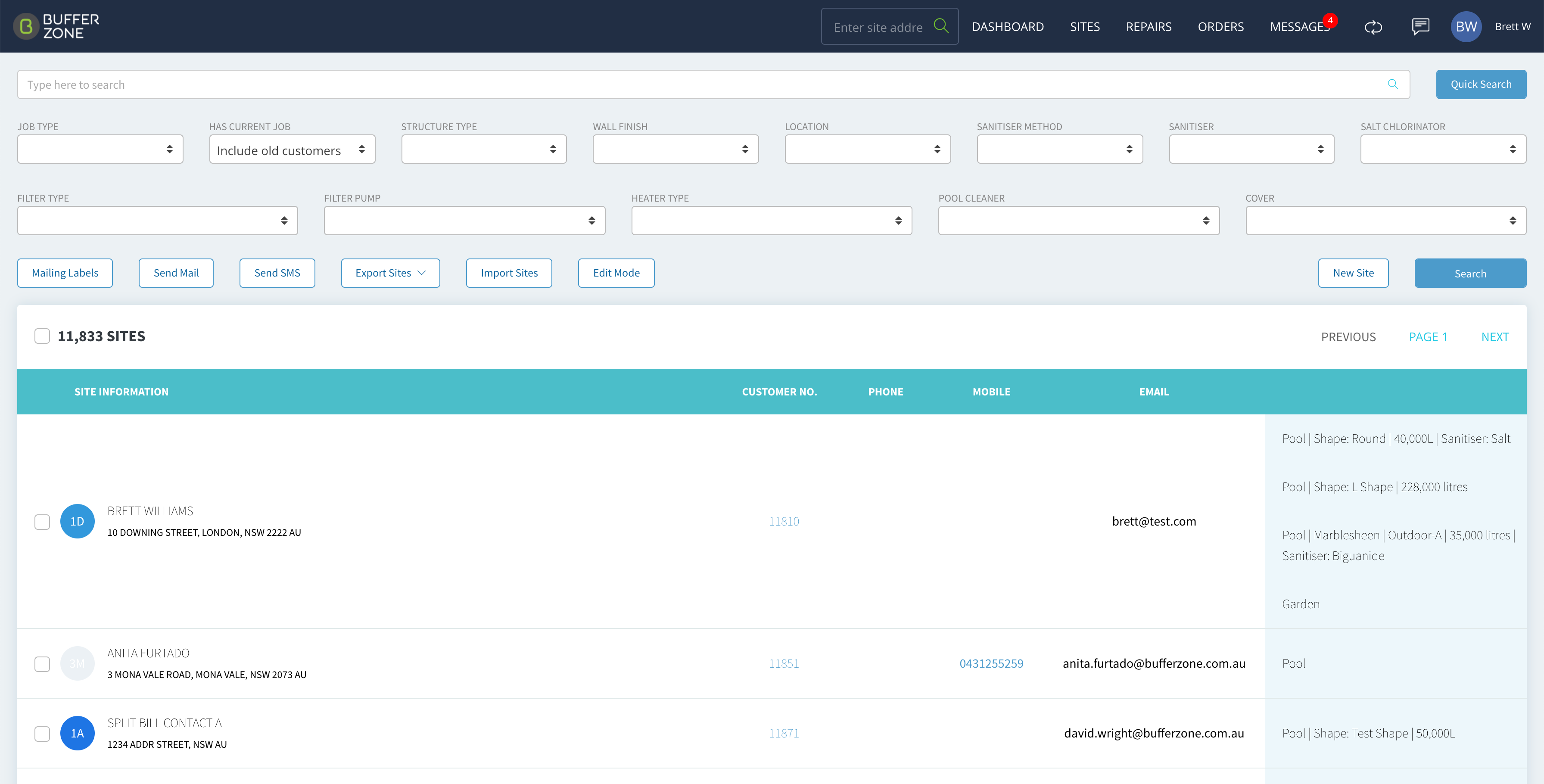Viewport: 1544px width, 784px height.
Task: Open the BW user avatar
Action: click(x=1466, y=26)
